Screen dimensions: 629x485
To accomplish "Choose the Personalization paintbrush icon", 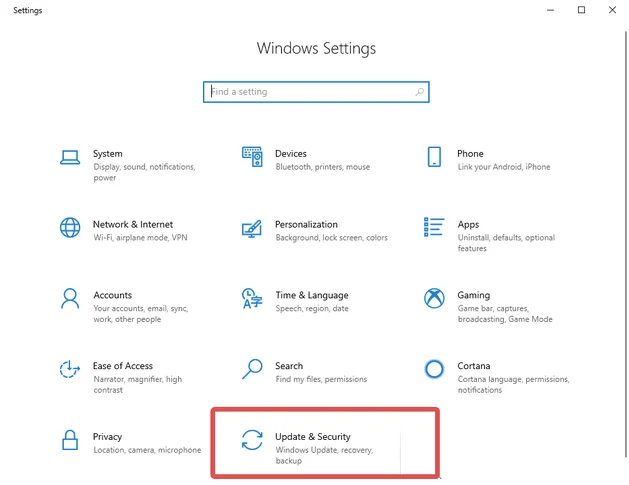I will tap(252, 229).
